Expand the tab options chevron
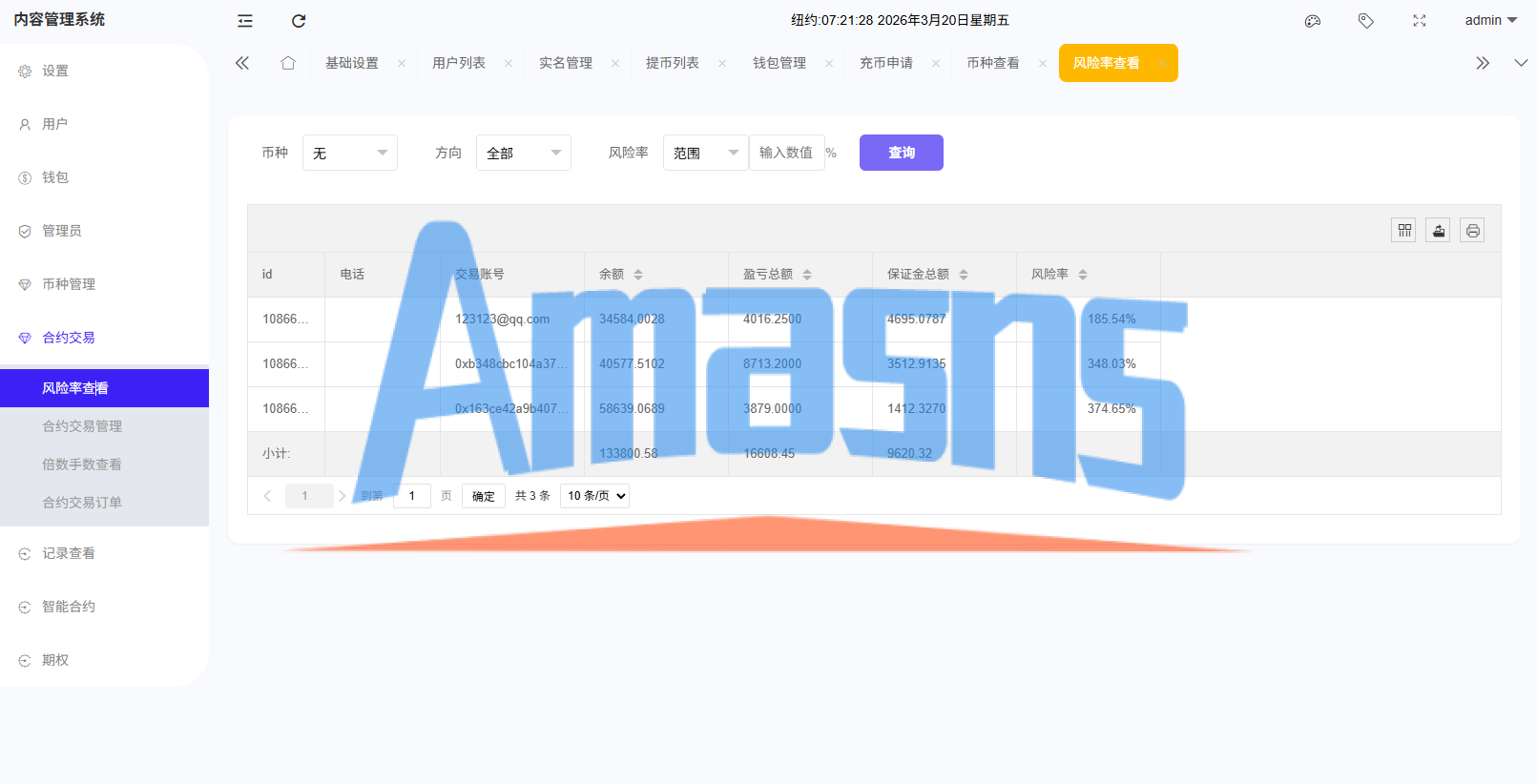The height and width of the screenshot is (784, 1537). tap(1521, 63)
